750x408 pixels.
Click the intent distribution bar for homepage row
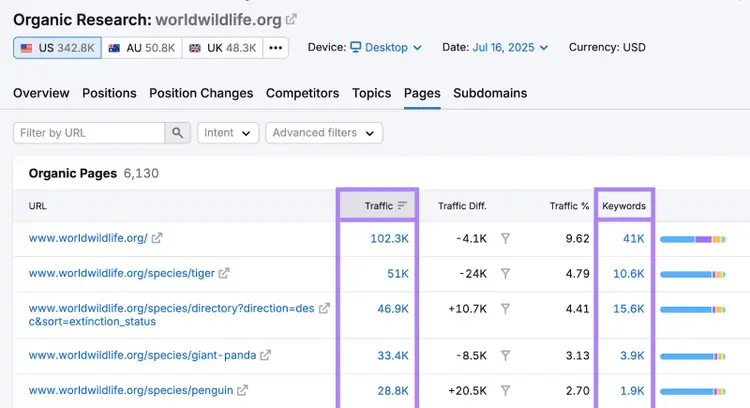693,239
